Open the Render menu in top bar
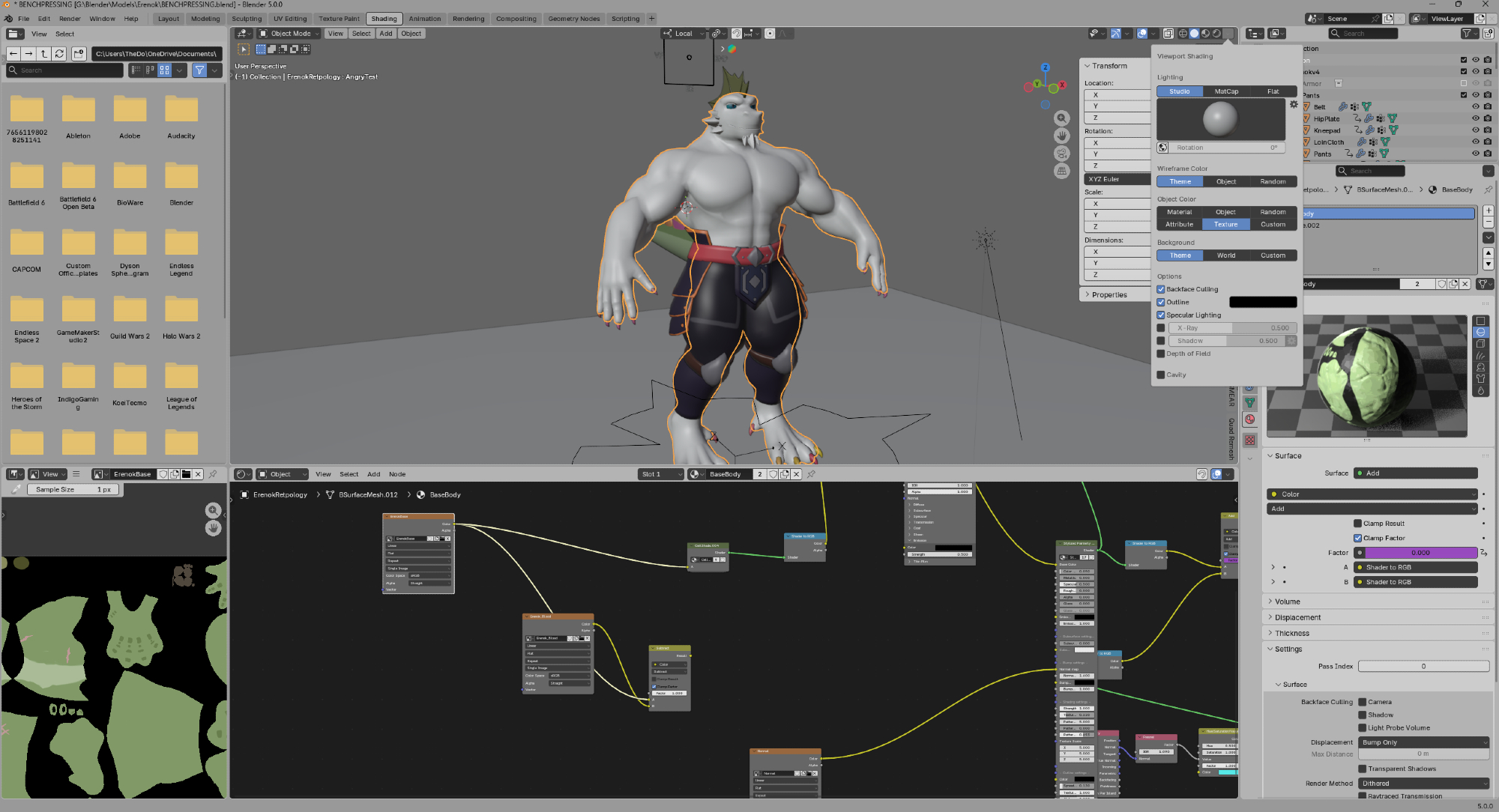Screen dimensions: 1499x812 (70, 19)
